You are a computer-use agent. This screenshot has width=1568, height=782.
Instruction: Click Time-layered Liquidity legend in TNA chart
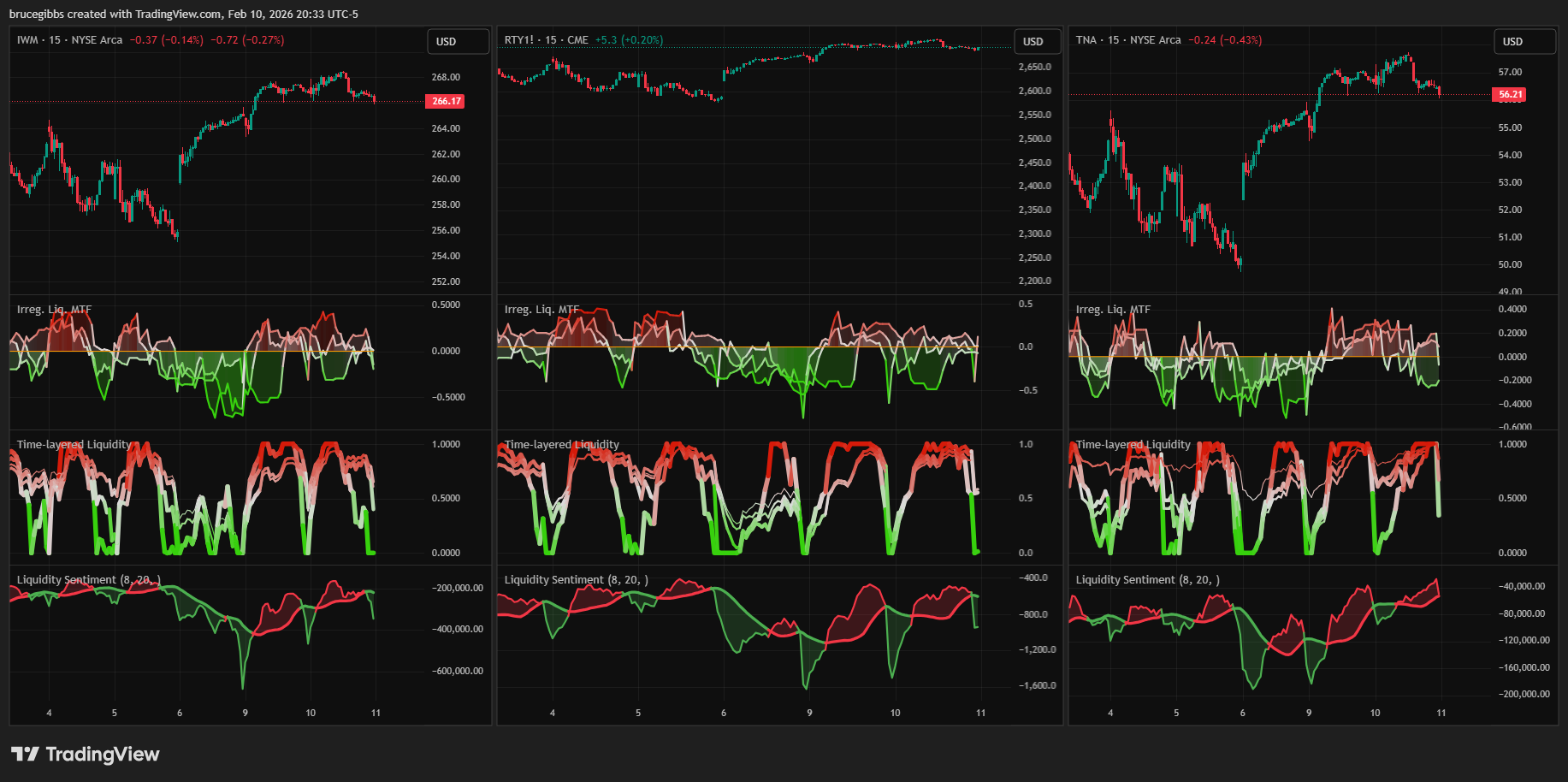point(1133,445)
